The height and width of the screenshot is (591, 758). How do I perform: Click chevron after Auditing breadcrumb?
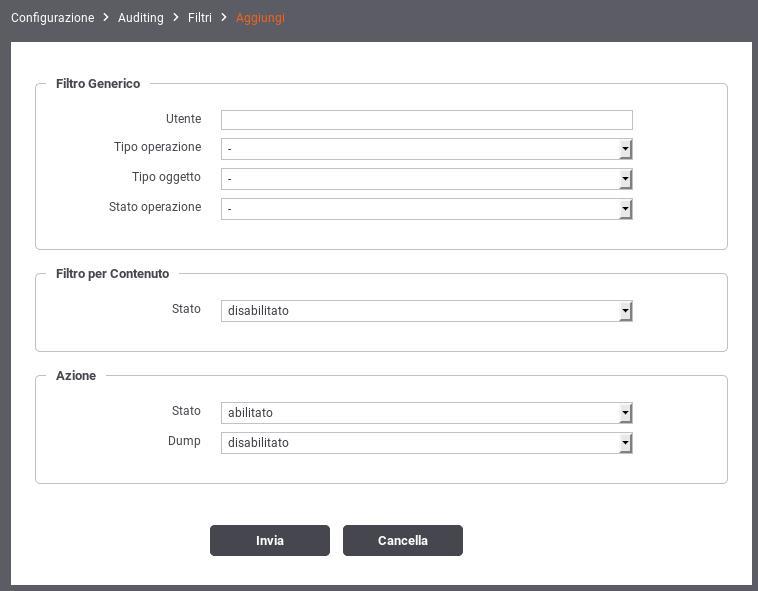point(176,17)
